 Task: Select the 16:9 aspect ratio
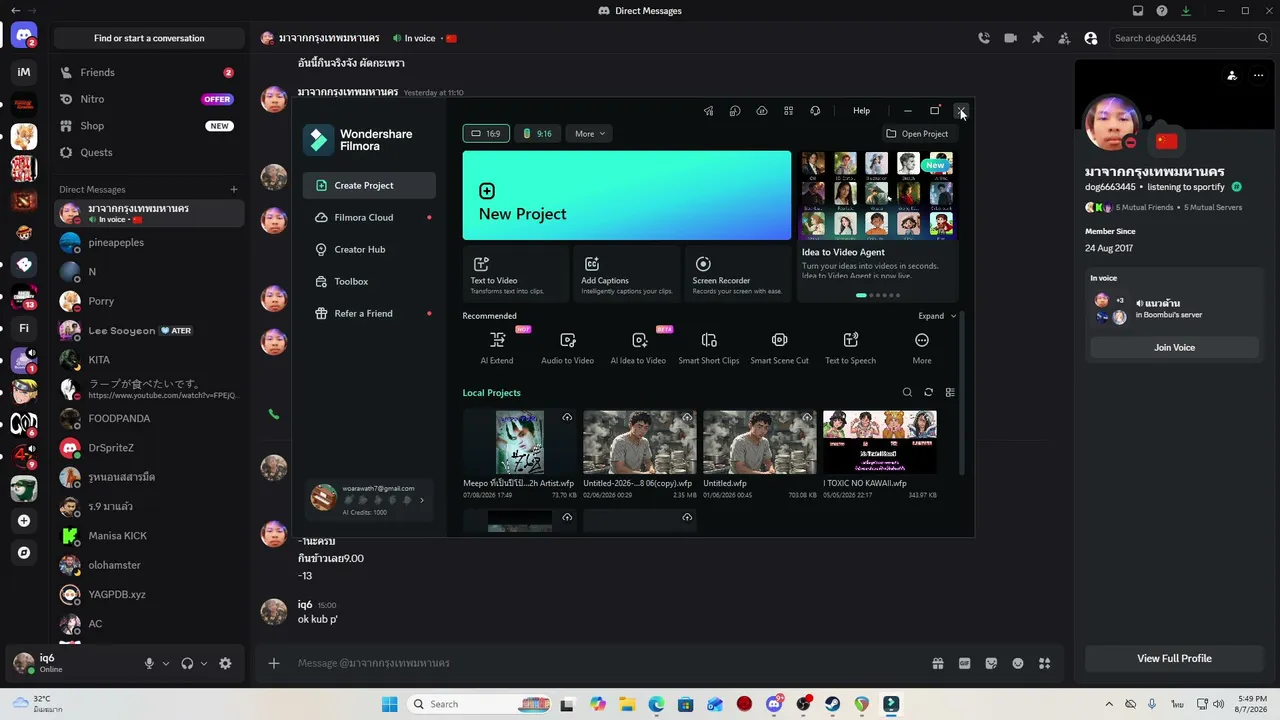pyautogui.click(x=486, y=134)
